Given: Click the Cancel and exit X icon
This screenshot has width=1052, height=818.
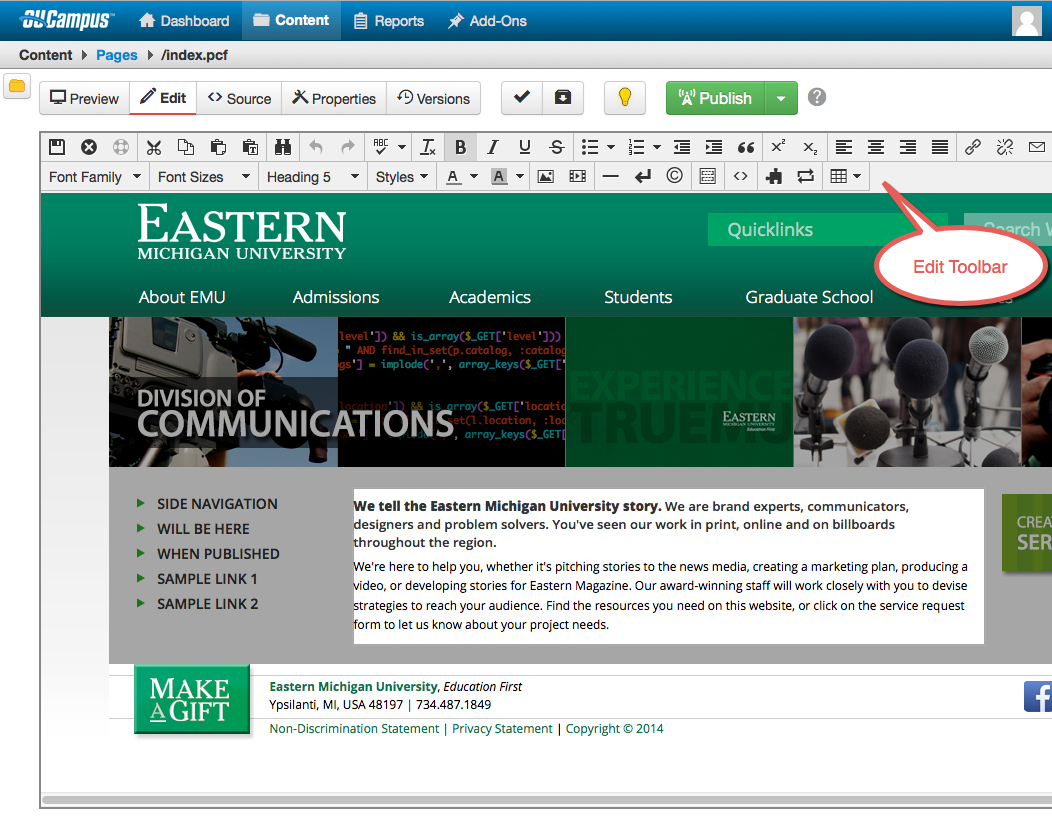Looking at the screenshot, I should click(89, 147).
